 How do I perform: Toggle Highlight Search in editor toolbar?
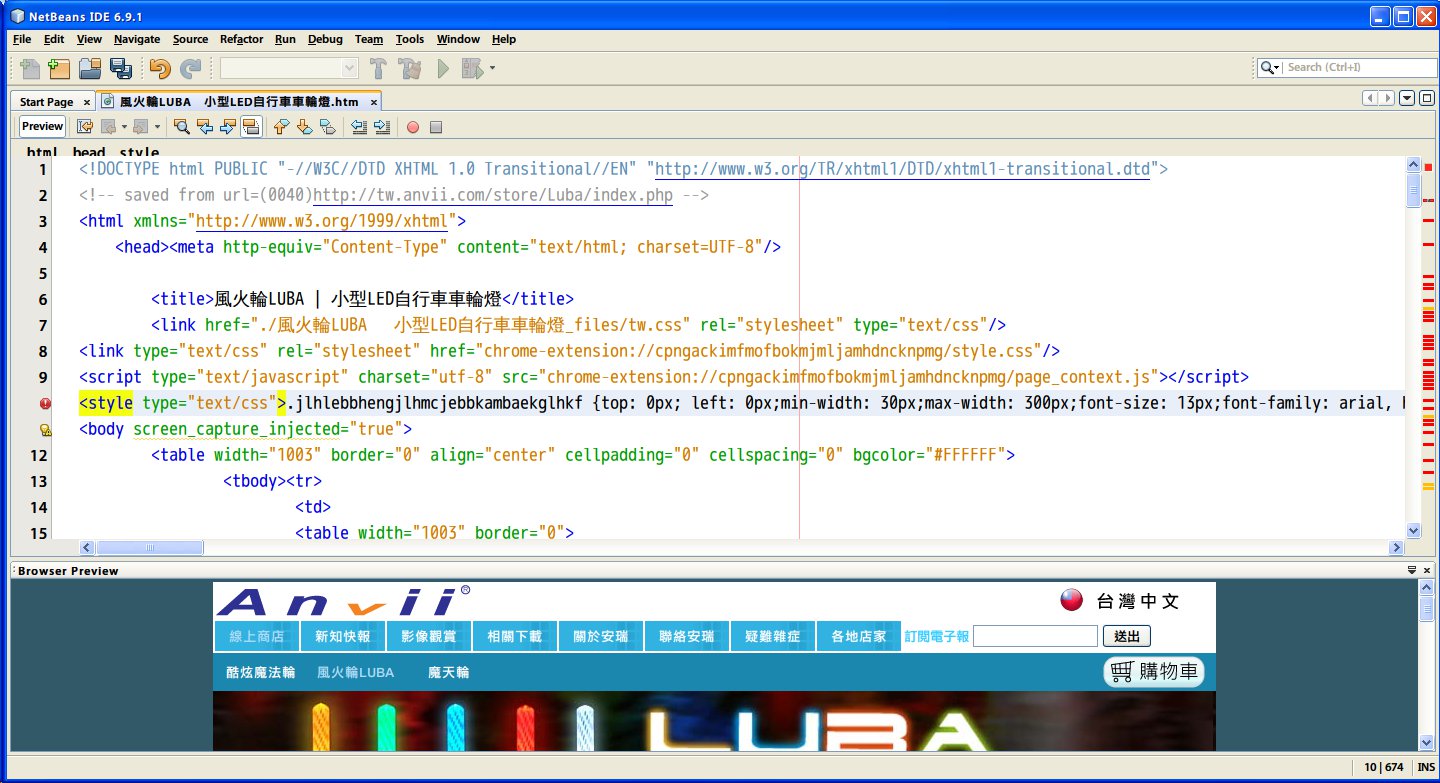[x=250, y=127]
